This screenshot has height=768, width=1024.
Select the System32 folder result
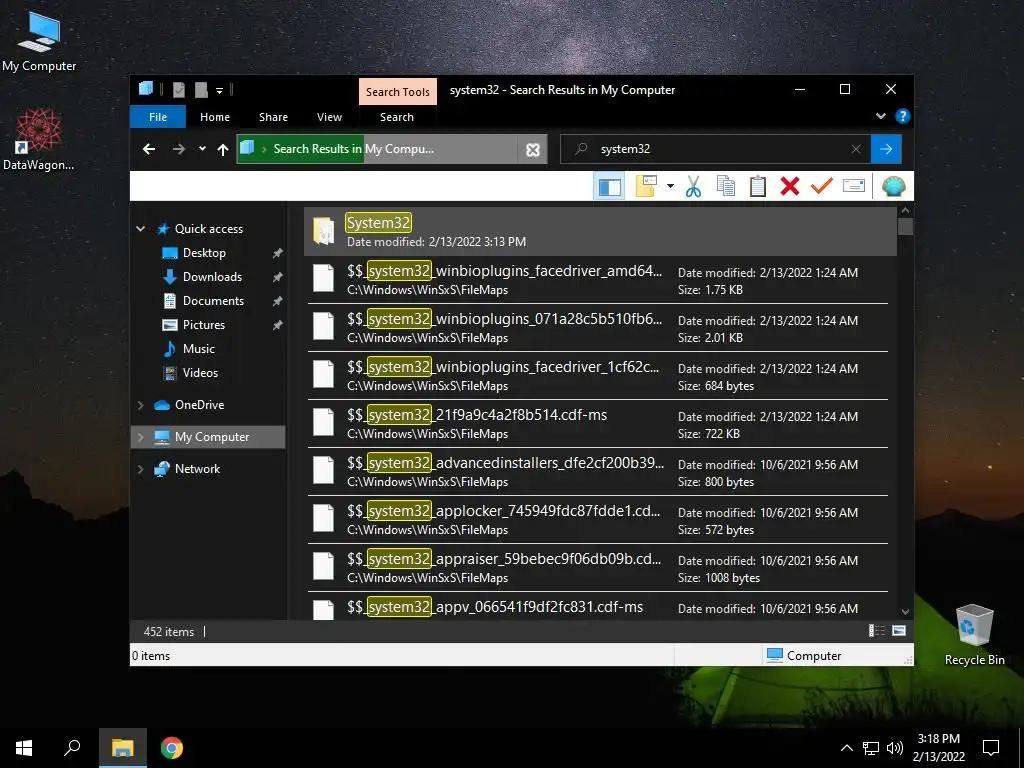(x=600, y=231)
